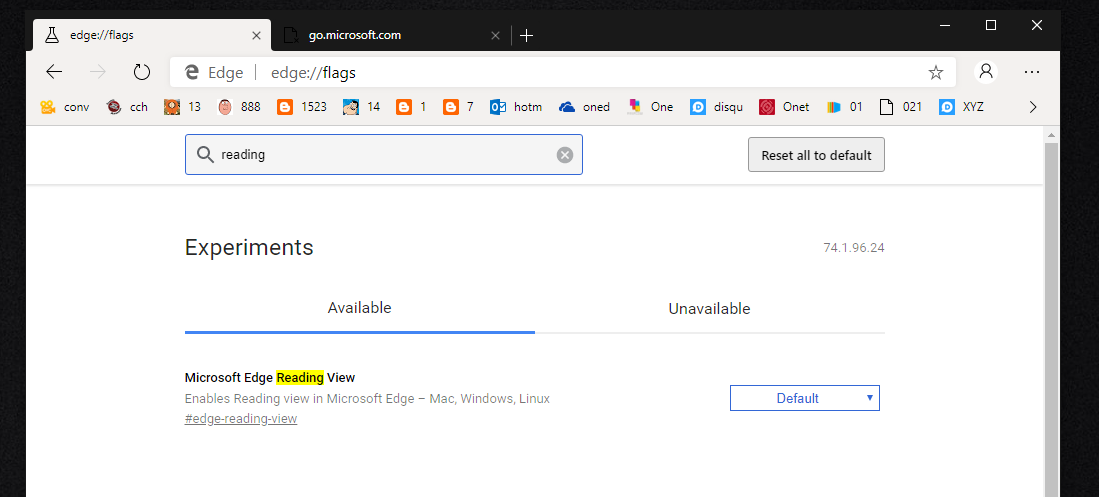Reload the page with refresh icon

coord(142,72)
